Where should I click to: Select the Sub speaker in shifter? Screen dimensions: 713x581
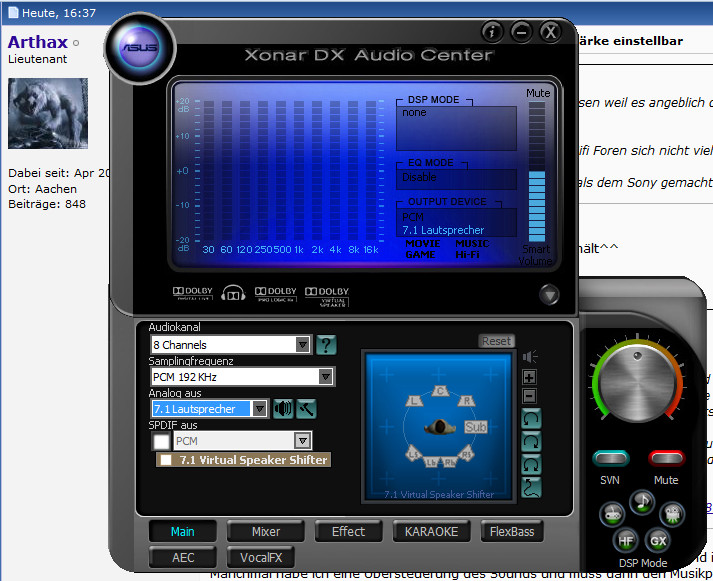(476, 427)
